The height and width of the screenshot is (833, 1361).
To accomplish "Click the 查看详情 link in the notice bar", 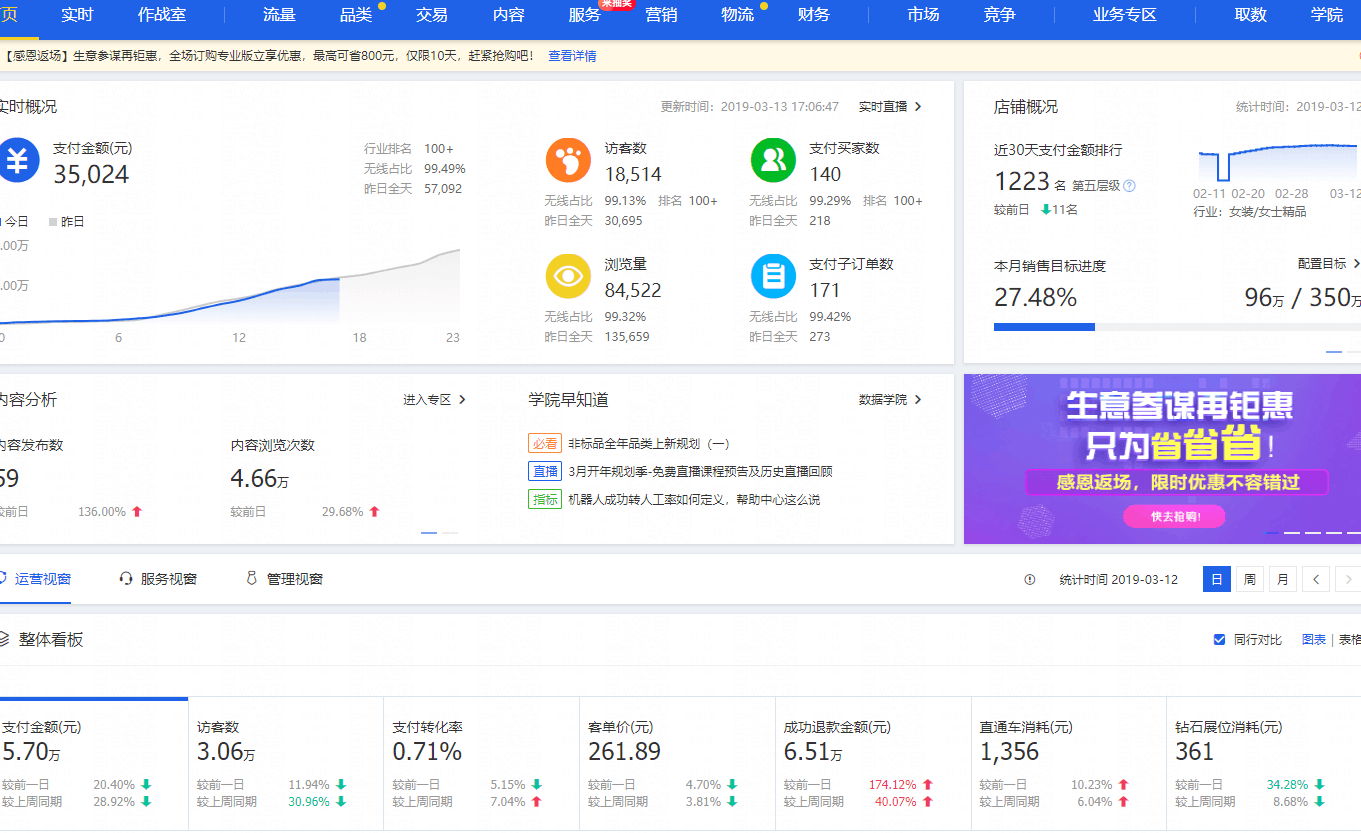I will [572, 56].
